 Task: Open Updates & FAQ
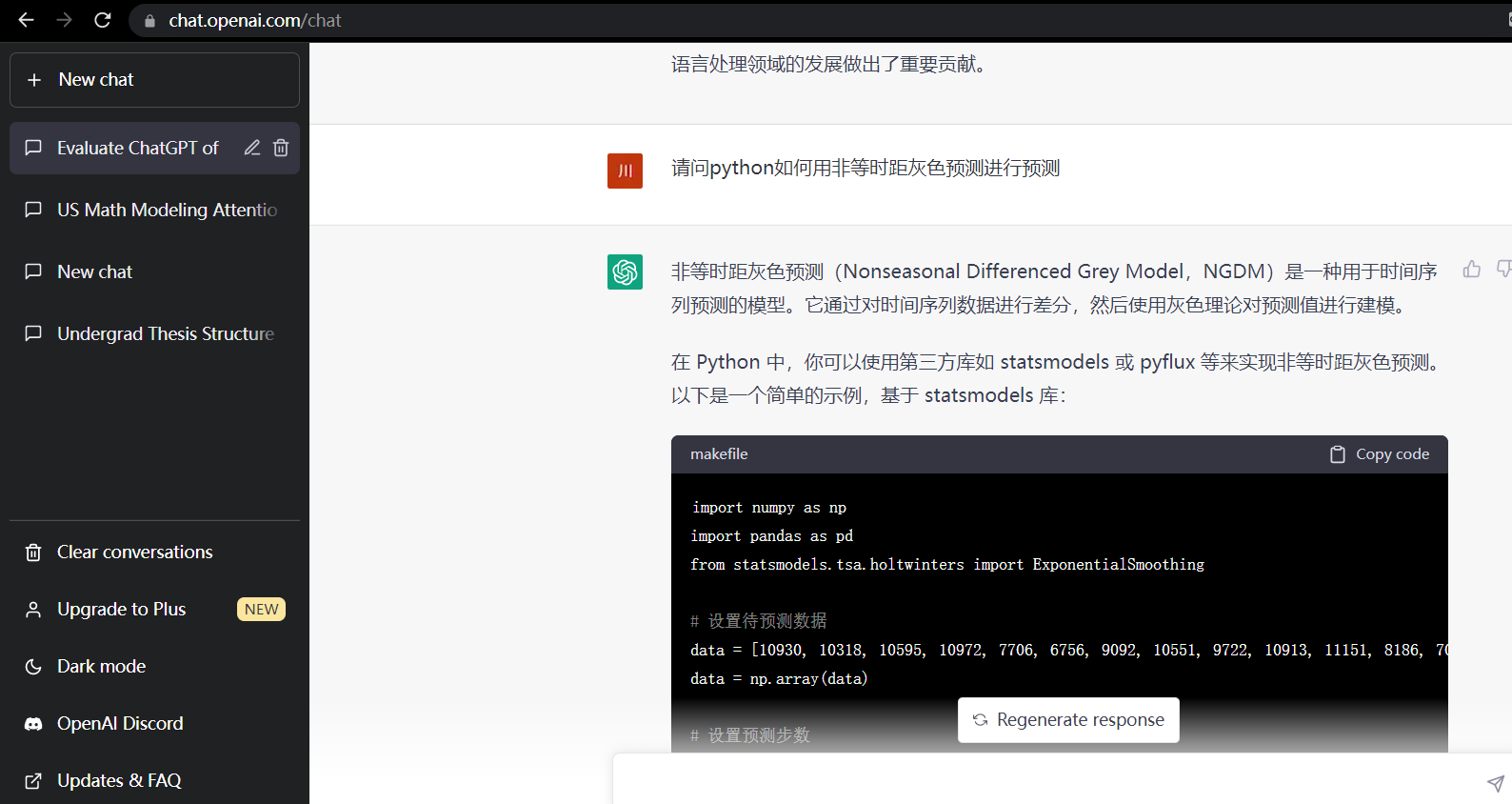[x=154, y=781]
